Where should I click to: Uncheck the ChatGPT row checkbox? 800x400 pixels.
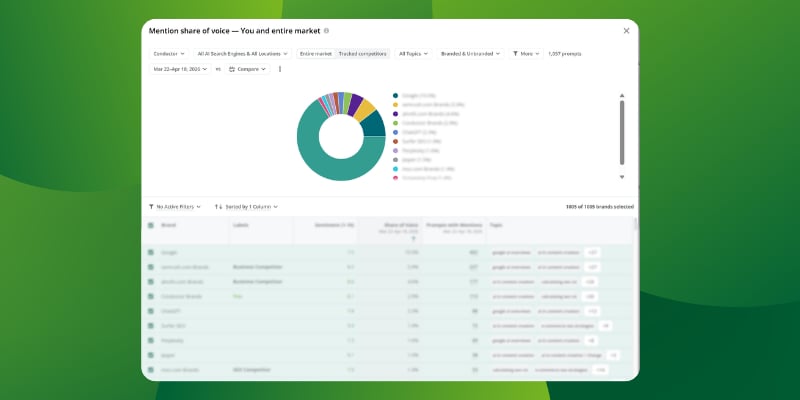tap(151, 311)
